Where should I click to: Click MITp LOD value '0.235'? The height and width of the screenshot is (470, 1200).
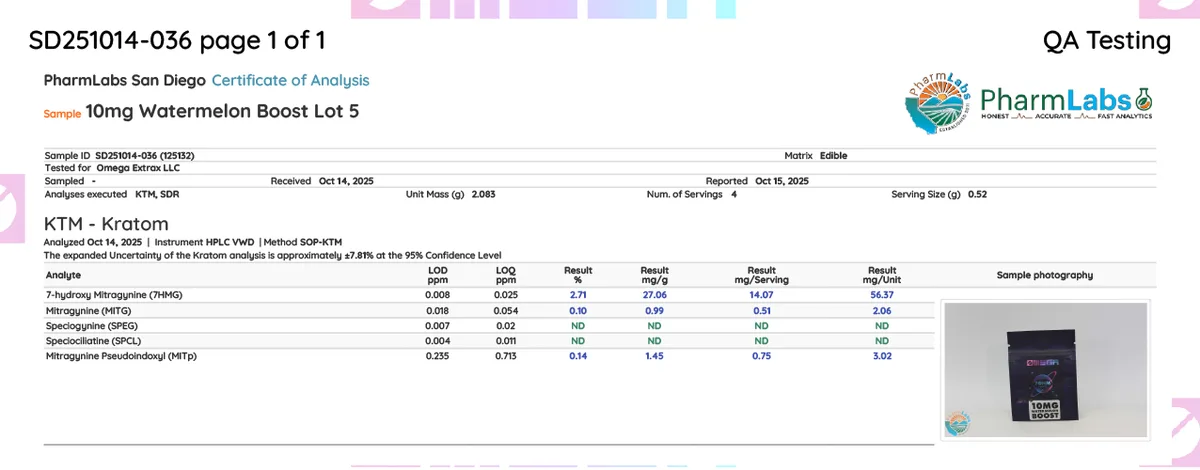(437, 356)
